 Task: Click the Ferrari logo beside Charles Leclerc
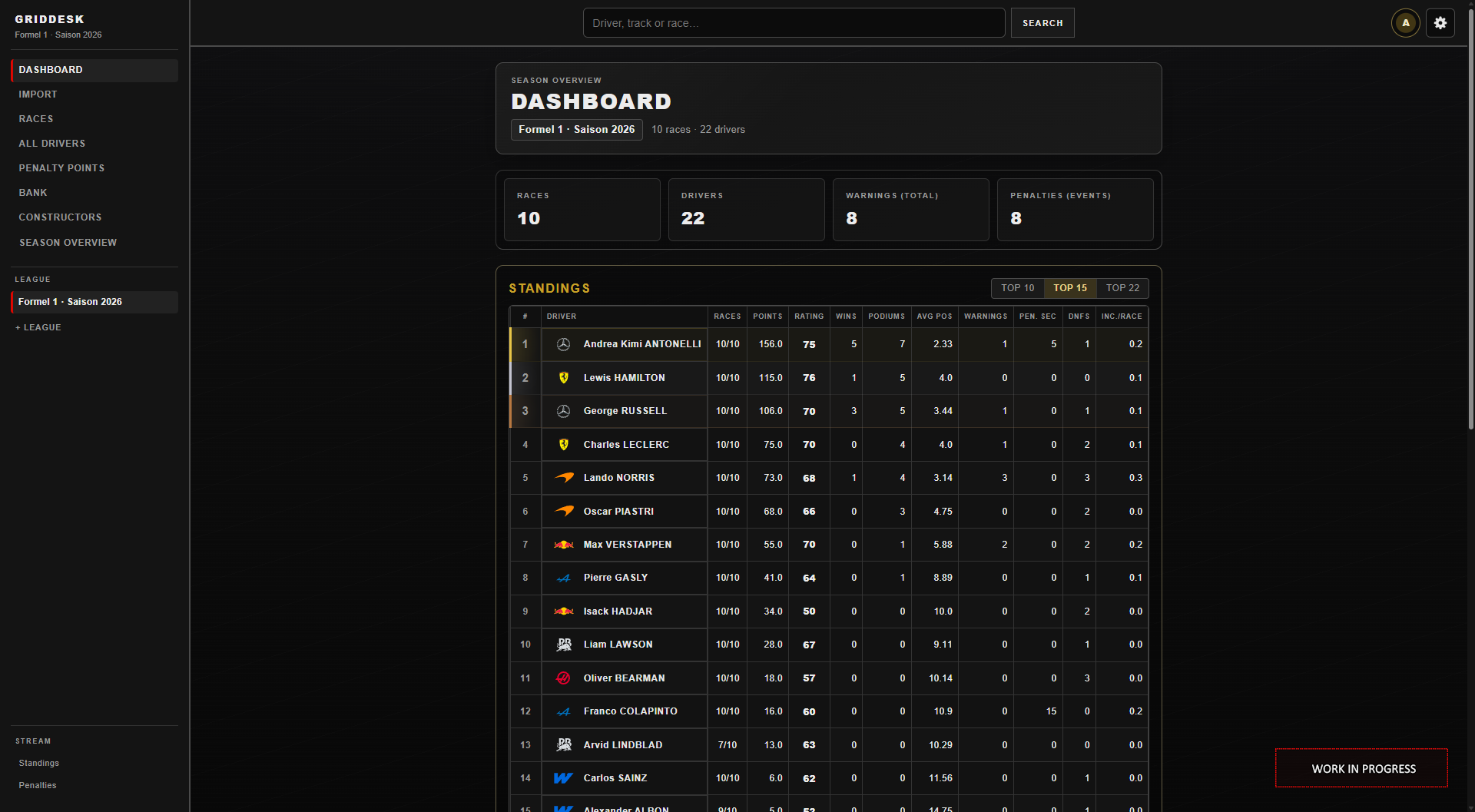pyautogui.click(x=563, y=445)
